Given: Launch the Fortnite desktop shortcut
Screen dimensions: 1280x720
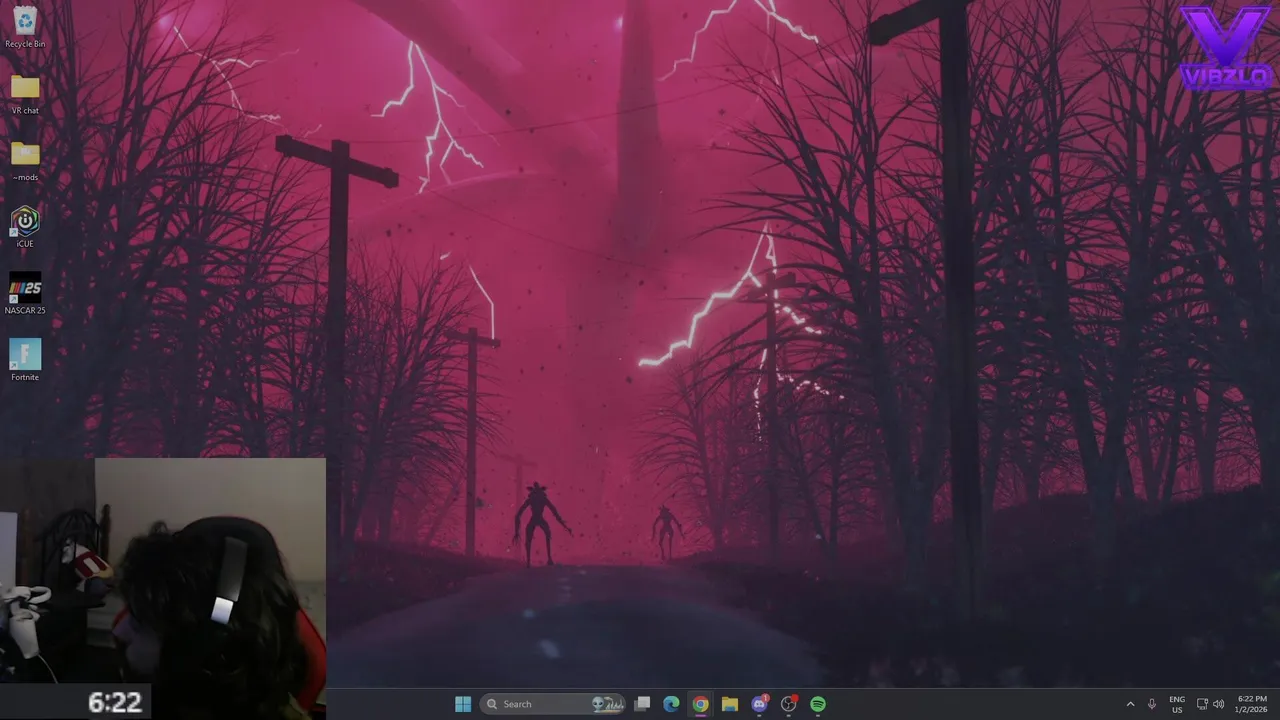Looking at the screenshot, I should coord(25,360).
